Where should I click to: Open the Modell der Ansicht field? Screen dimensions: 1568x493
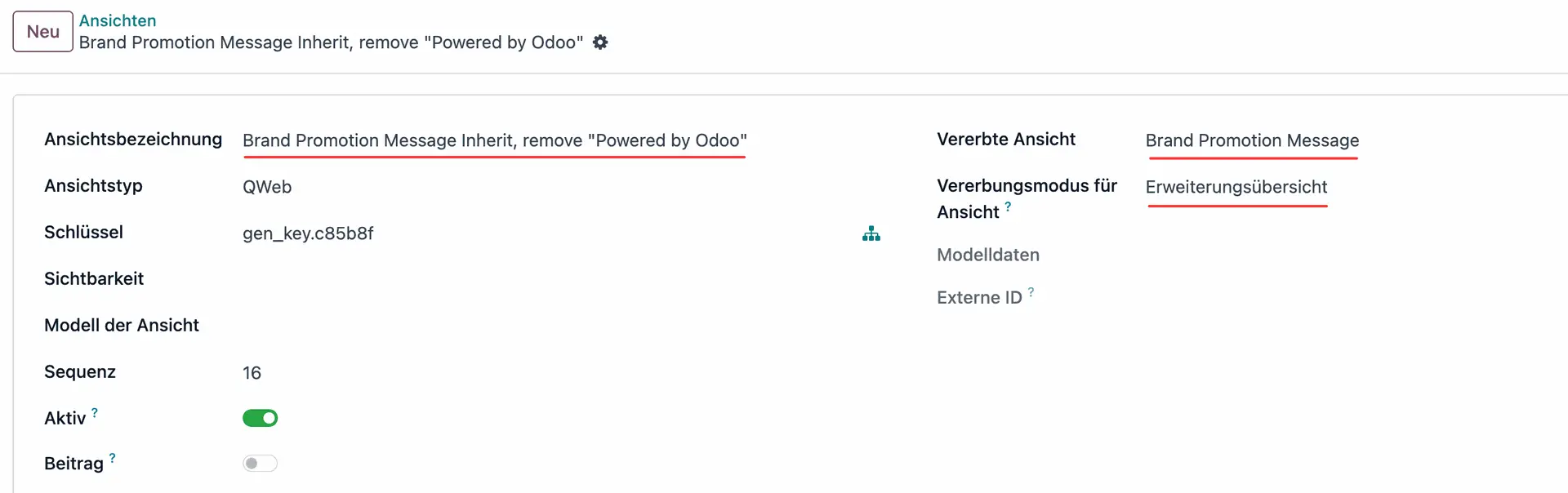[x=327, y=325]
